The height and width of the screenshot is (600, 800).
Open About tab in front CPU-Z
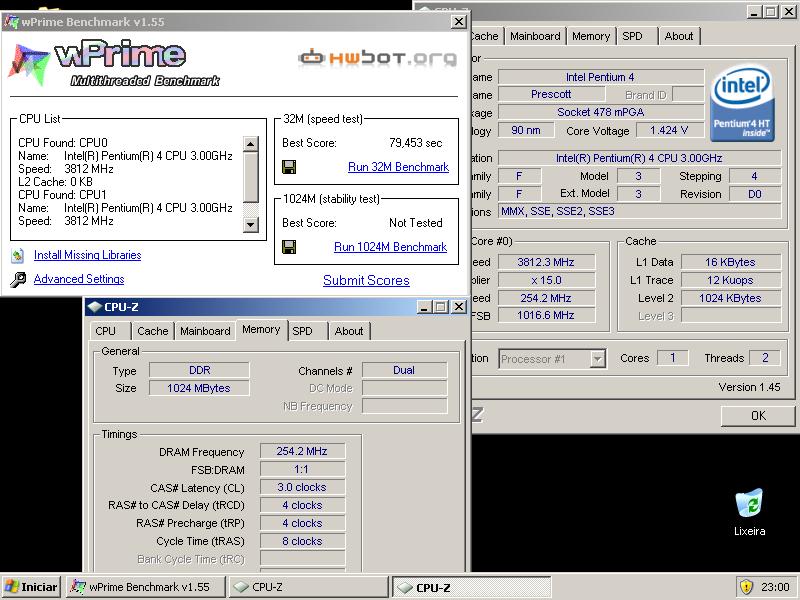click(349, 331)
